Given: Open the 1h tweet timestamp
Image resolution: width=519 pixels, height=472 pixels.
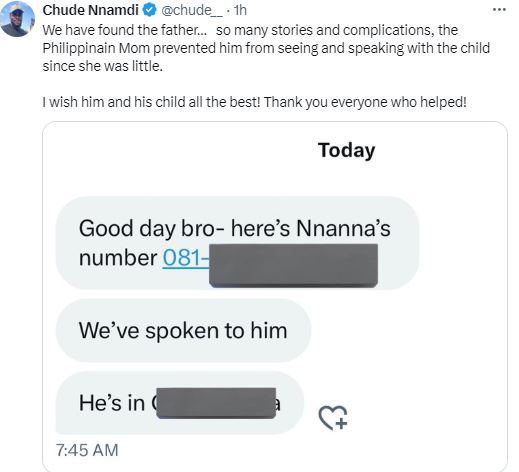Looking at the screenshot, I should [240, 10].
